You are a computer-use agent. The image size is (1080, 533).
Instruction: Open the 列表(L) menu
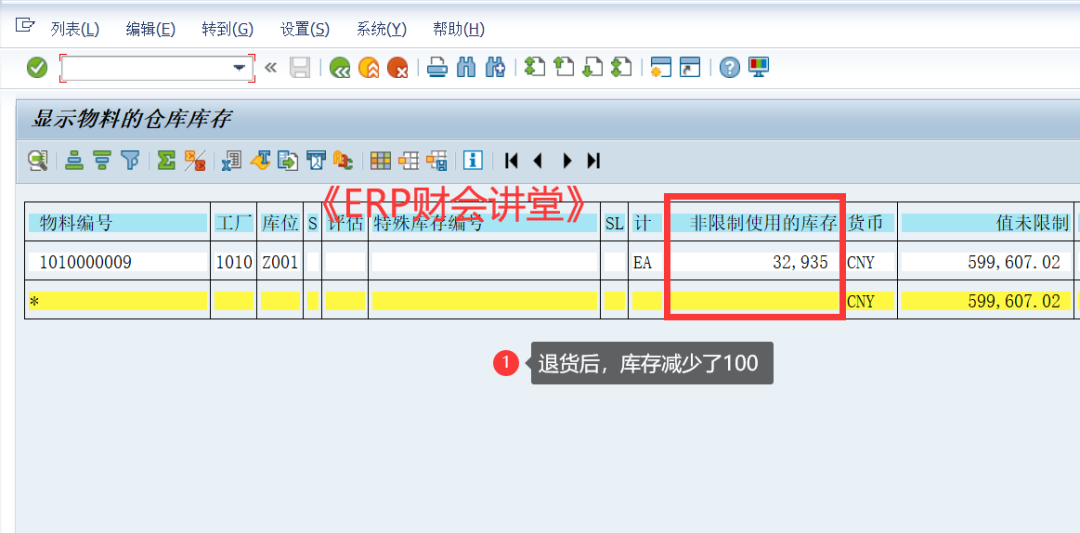[75, 29]
